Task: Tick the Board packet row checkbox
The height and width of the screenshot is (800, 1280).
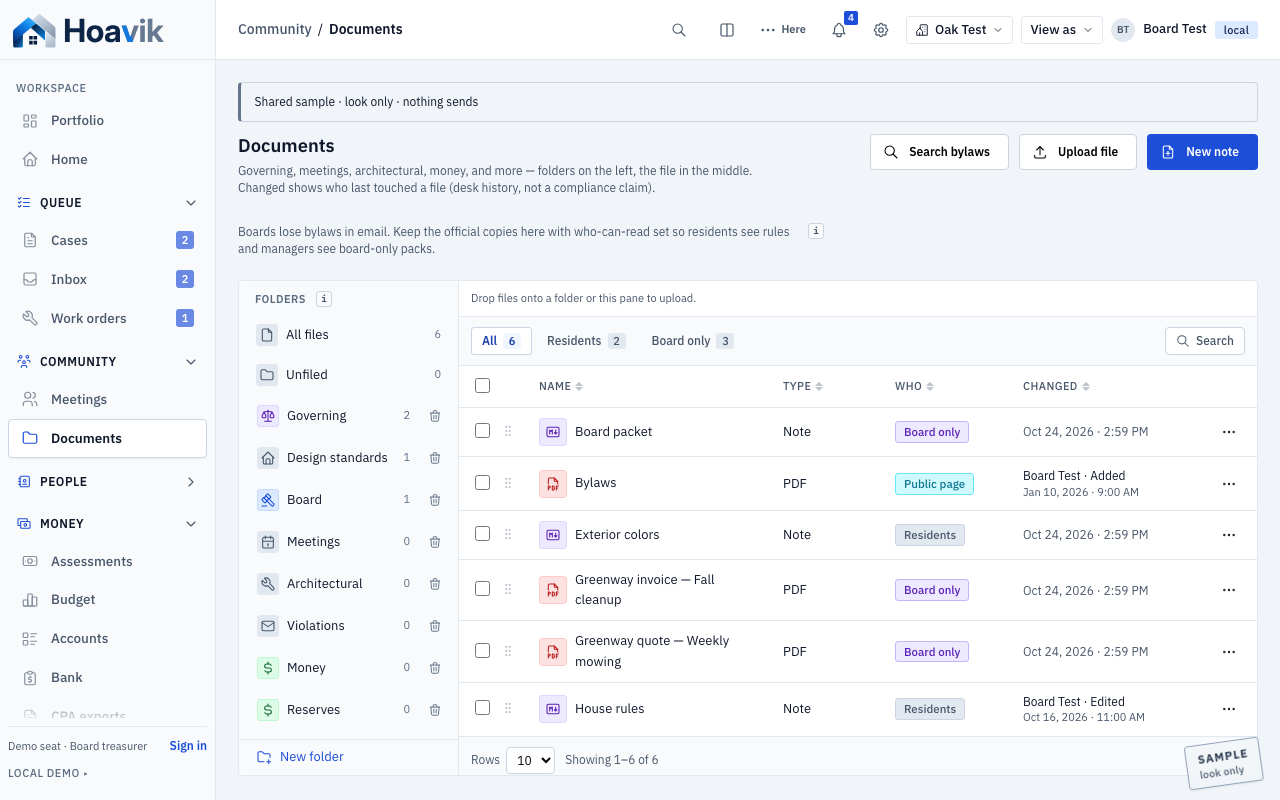Action: click(x=482, y=431)
